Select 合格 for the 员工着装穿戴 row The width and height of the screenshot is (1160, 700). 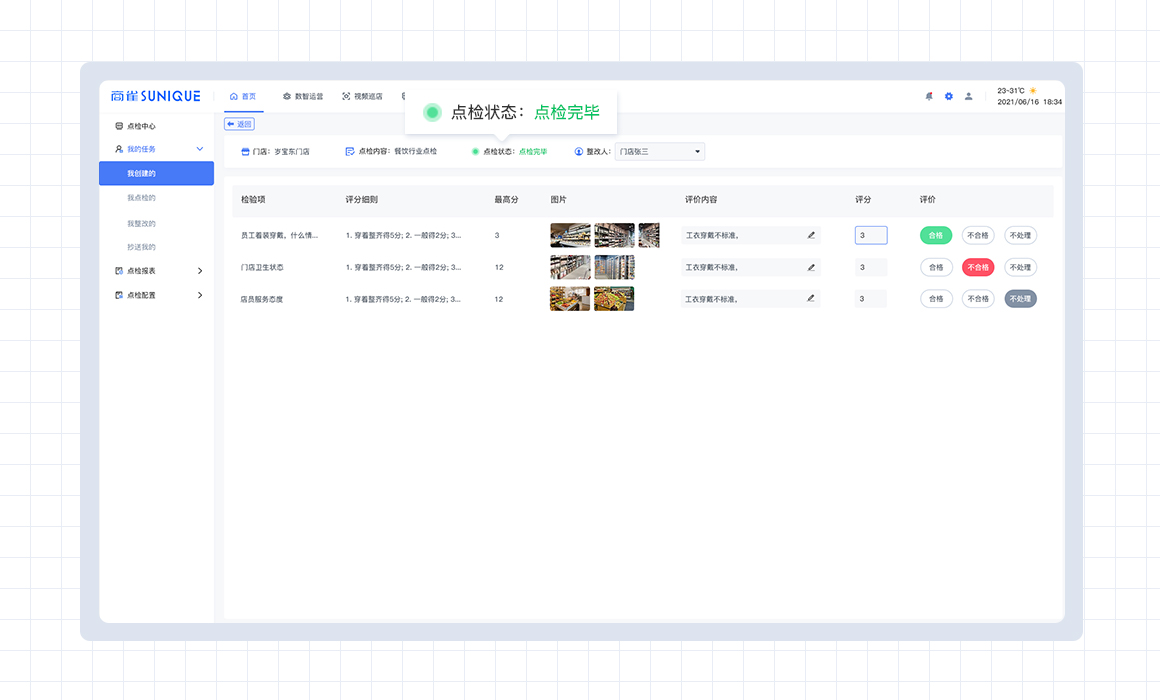pyautogui.click(x=936, y=236)
